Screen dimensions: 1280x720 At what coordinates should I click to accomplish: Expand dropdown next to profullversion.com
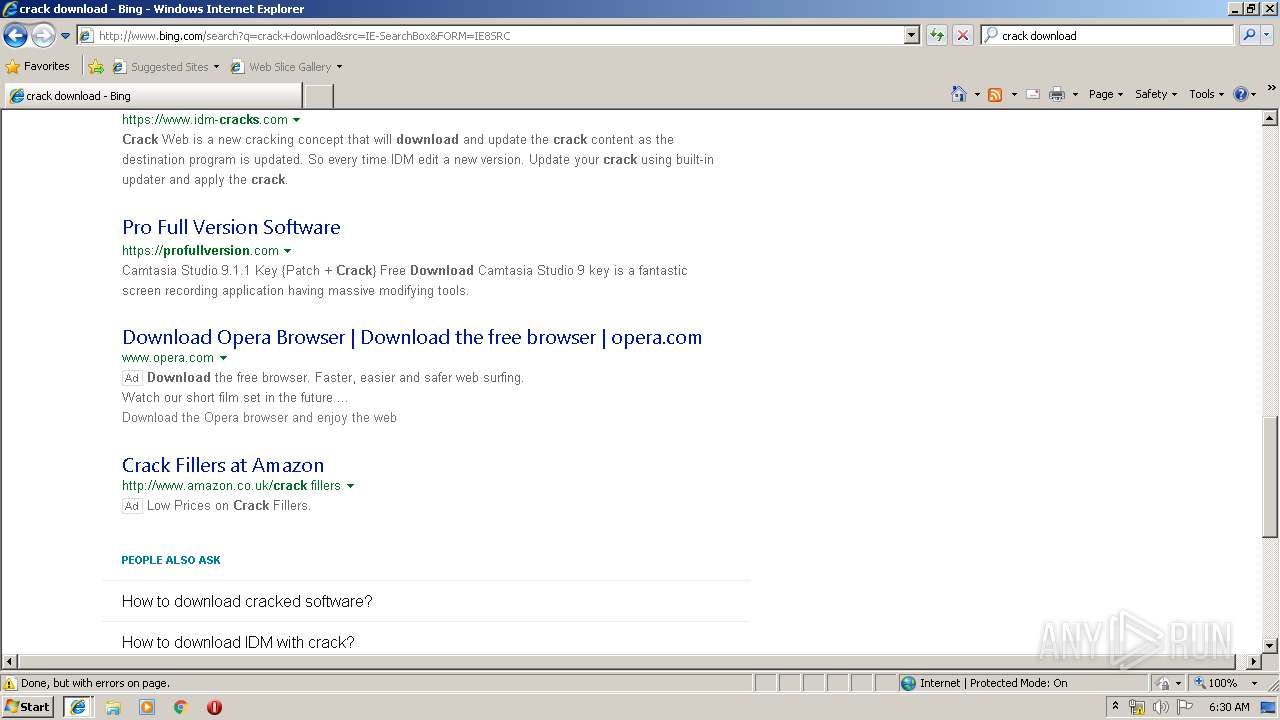point(288,251)
